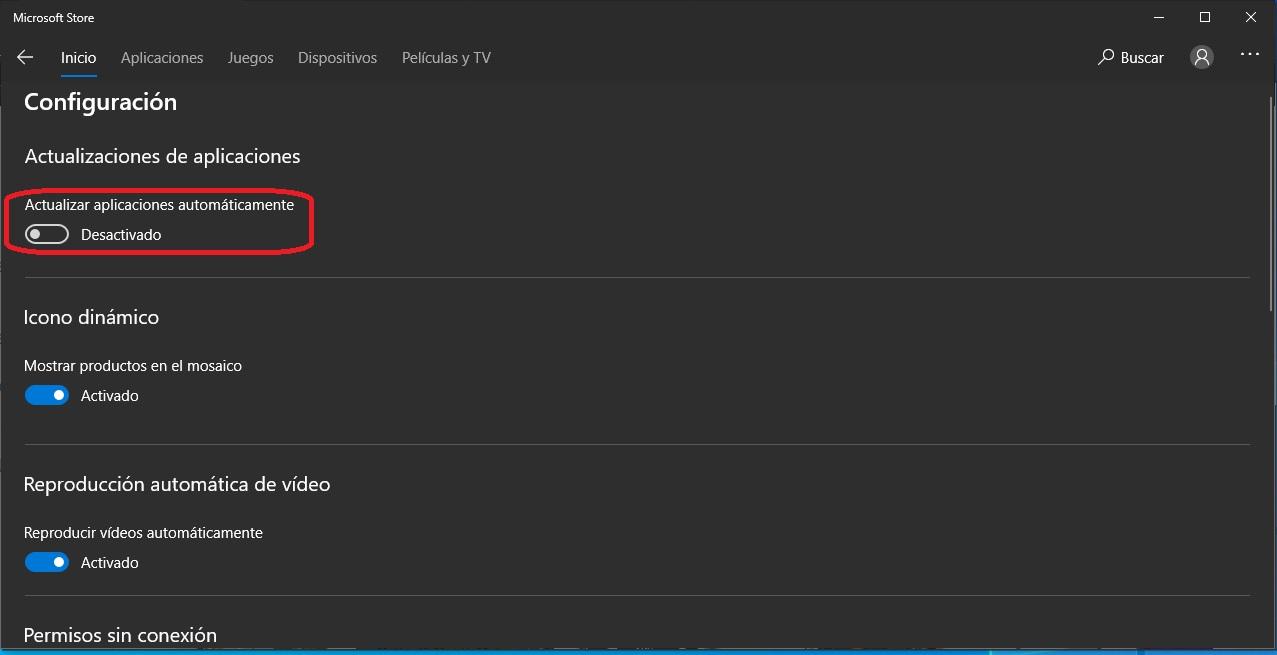The image size is (1277, 655).
Task: Click the Permisos sin conexión section heading
Action: [120, 635]
